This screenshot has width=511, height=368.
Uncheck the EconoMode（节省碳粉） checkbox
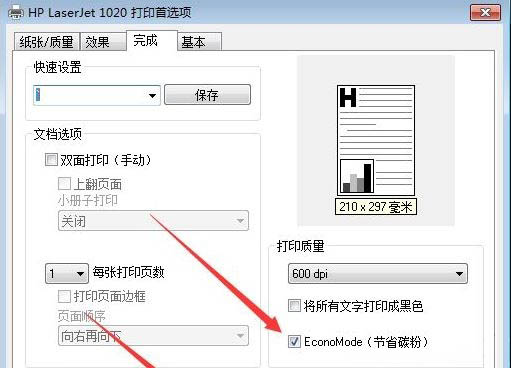294,341
